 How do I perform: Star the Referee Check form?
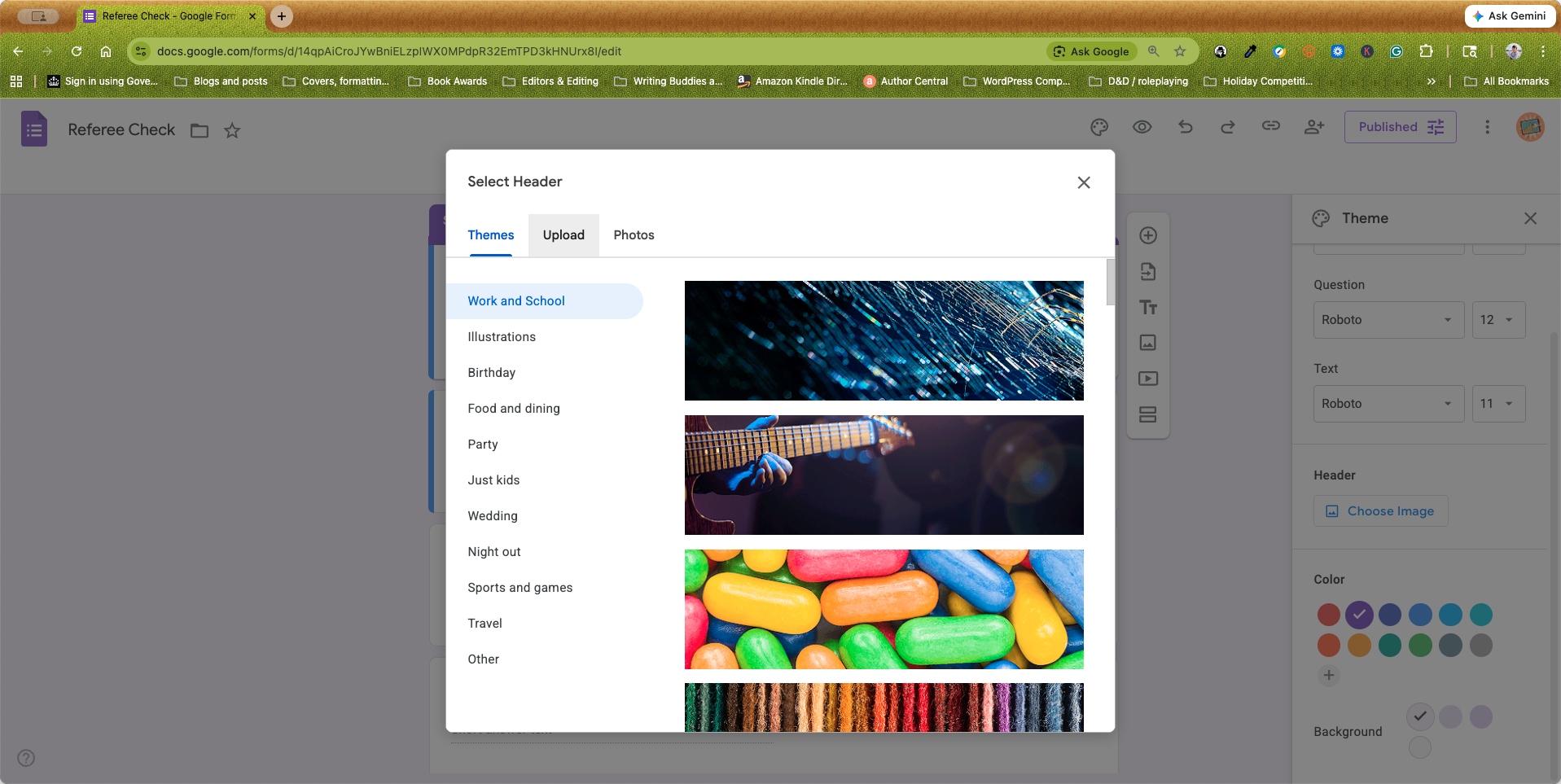(x=232, y=130)
